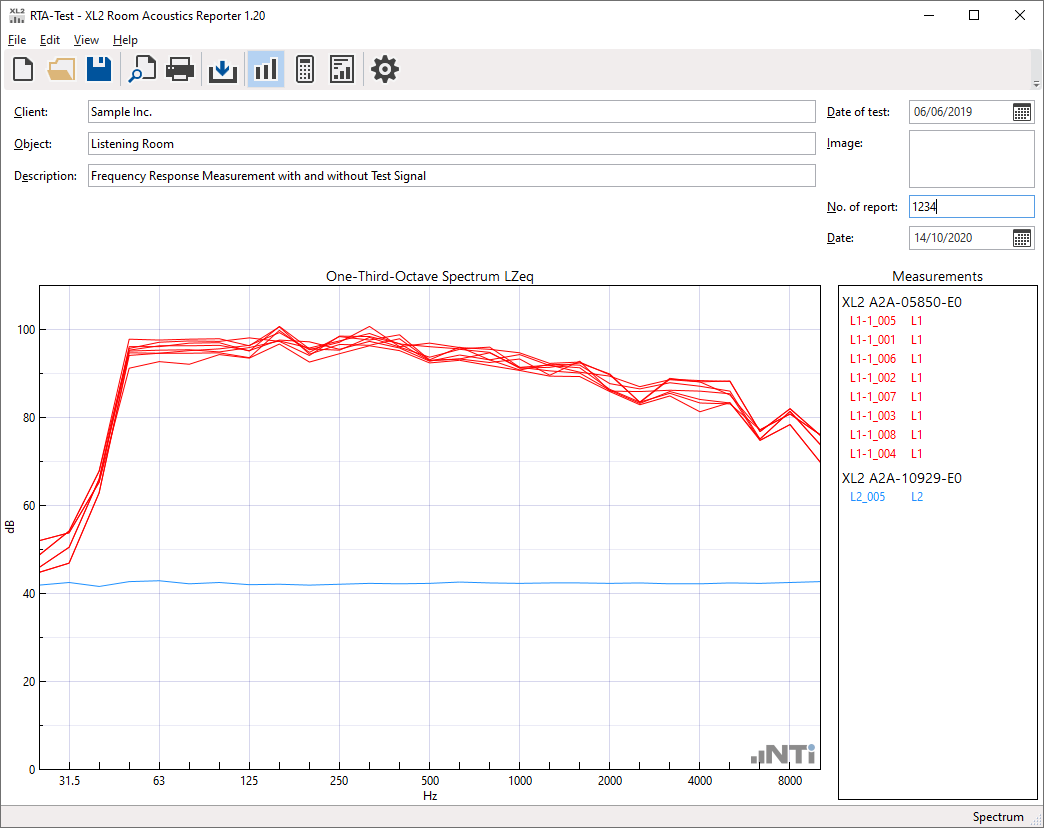Save the report using the floppy disk icon

pos(99,69)
